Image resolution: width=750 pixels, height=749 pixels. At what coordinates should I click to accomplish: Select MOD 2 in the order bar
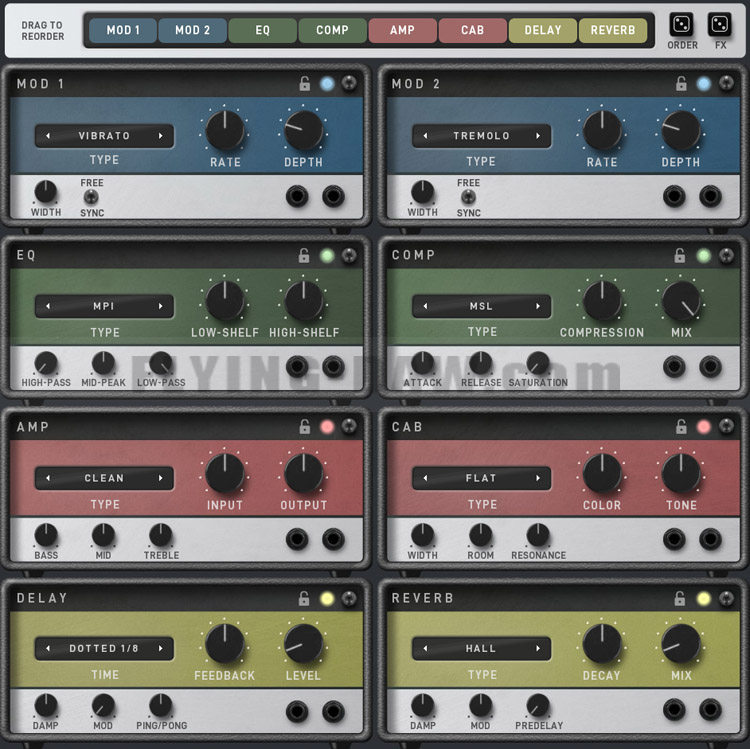pos(193,31)
